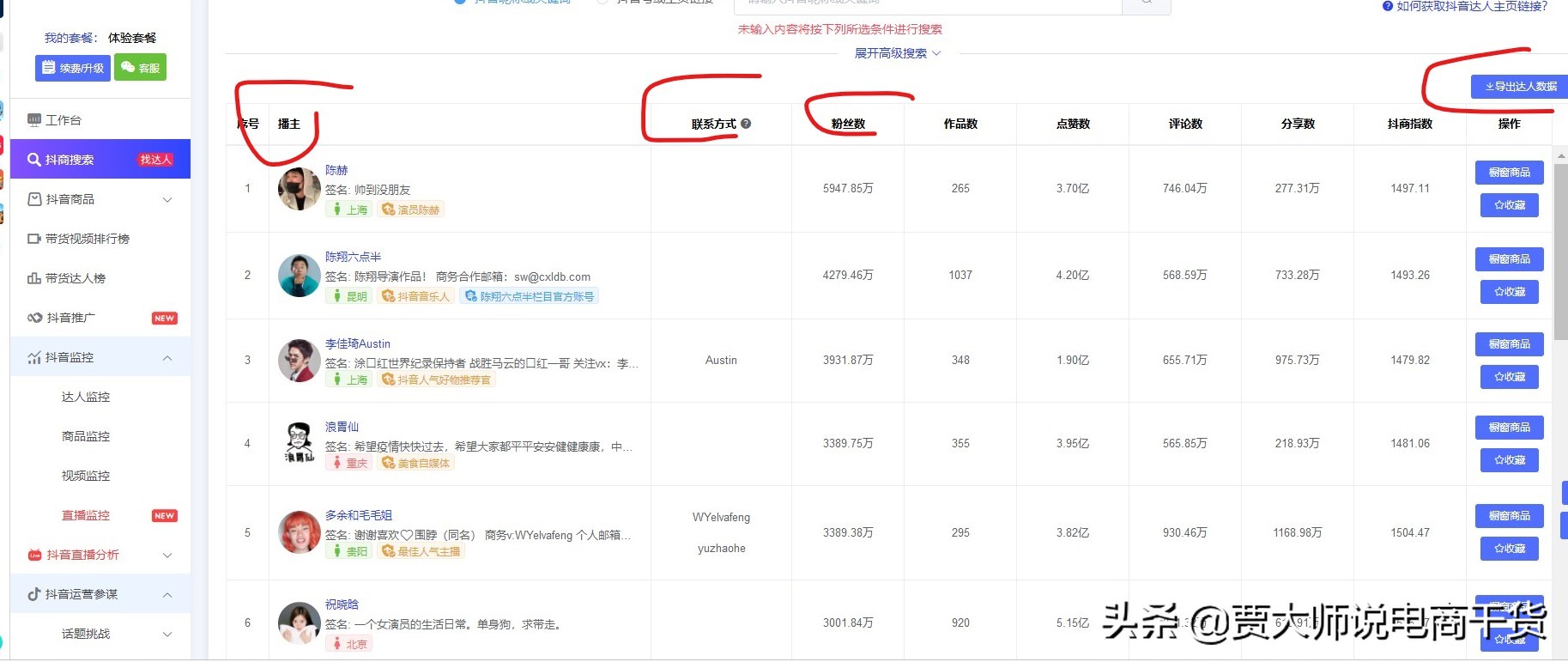1568x662 pixels.
Task: Click 橱窗商品 button in 陈赫 row
Action: (x=1510, y=173)
